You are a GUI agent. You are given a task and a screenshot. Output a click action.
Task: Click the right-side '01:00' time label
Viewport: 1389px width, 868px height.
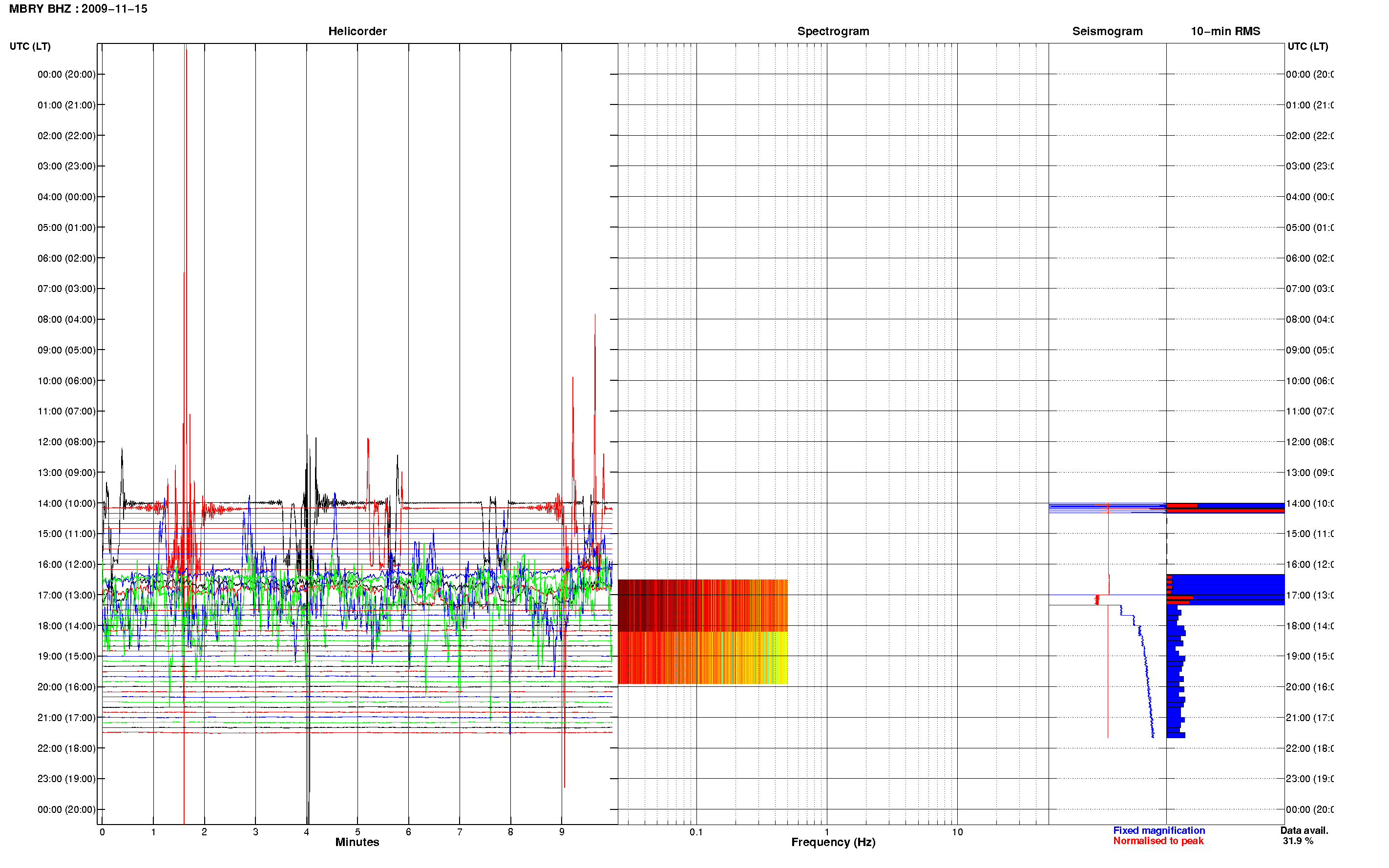(x=1309, y=105)
